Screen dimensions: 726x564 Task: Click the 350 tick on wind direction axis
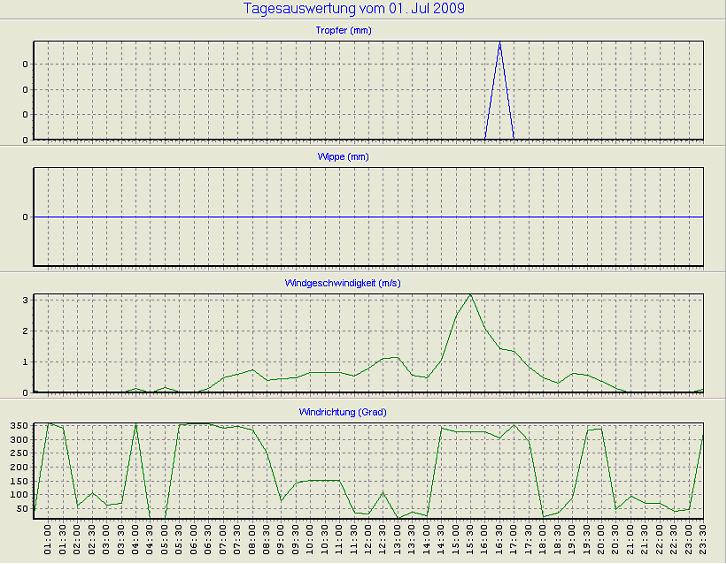(x=17, y=426)
